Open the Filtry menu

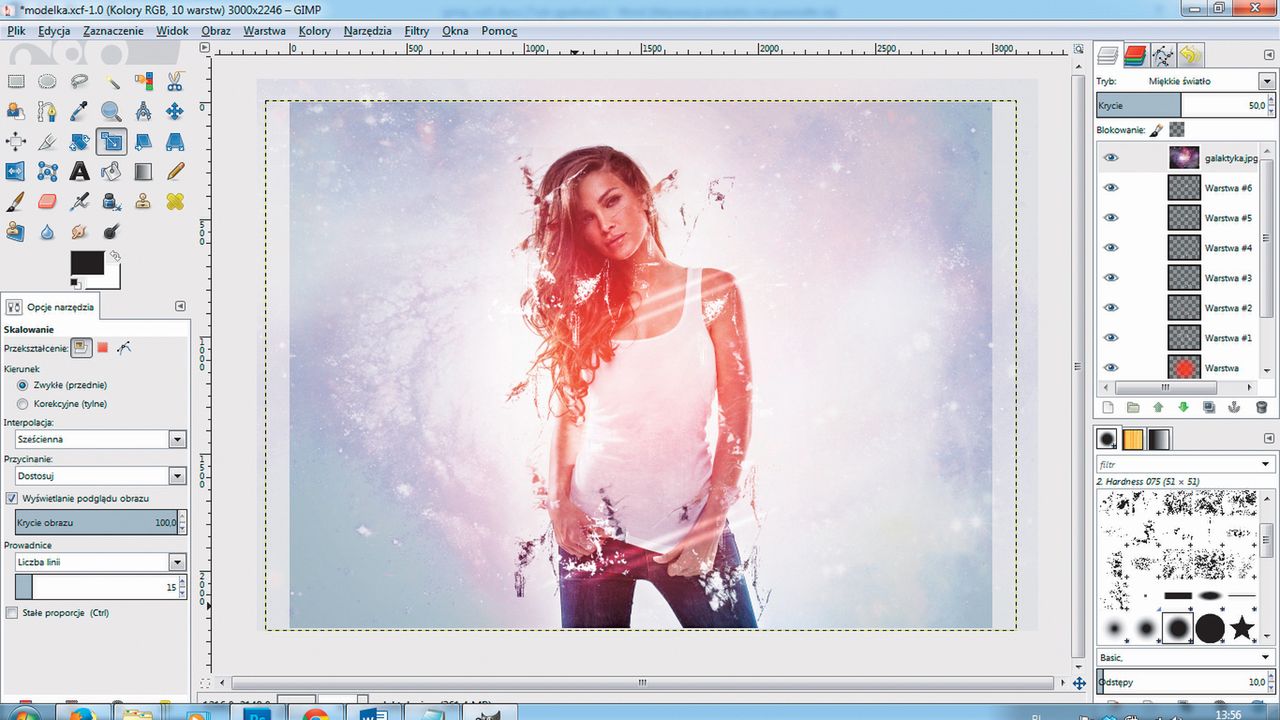(417, 31)
